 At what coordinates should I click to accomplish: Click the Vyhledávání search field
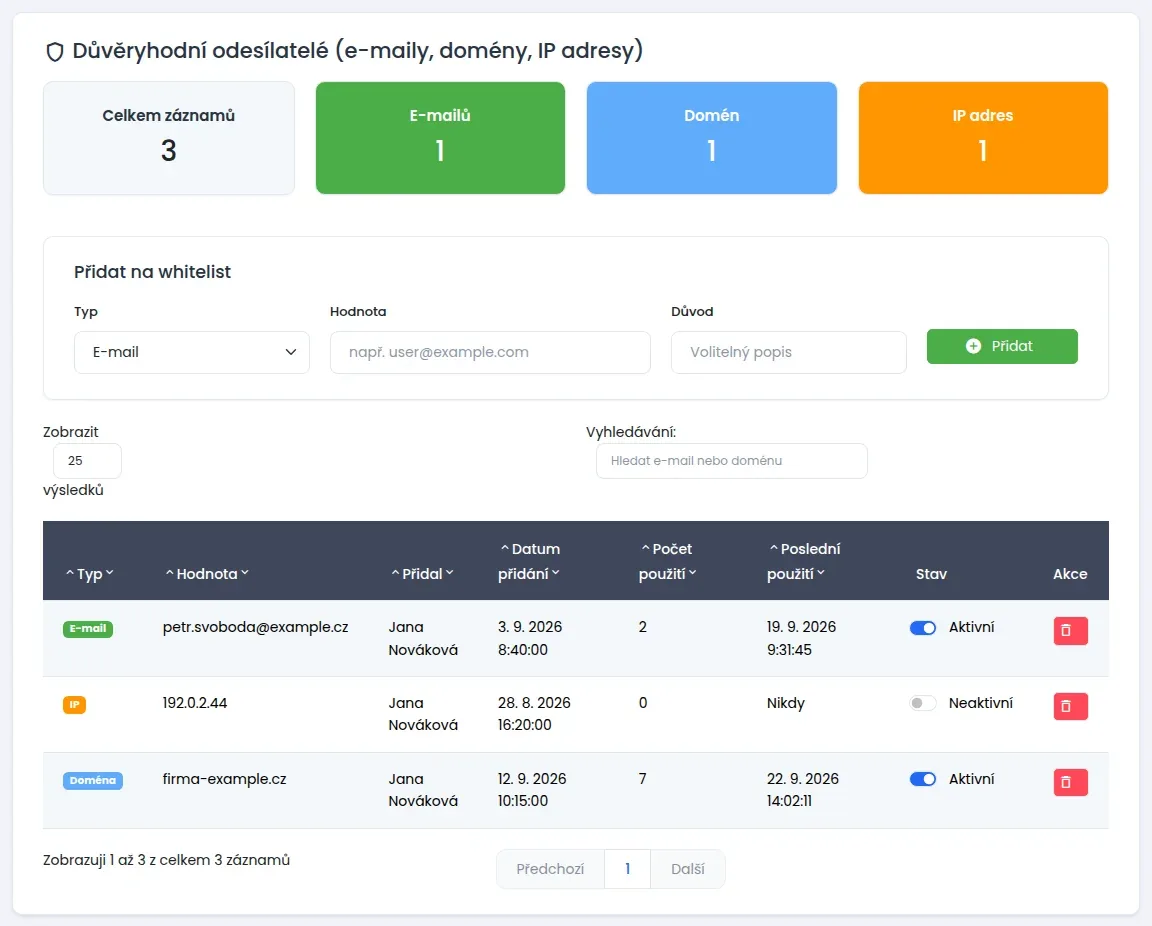(732, 461)
